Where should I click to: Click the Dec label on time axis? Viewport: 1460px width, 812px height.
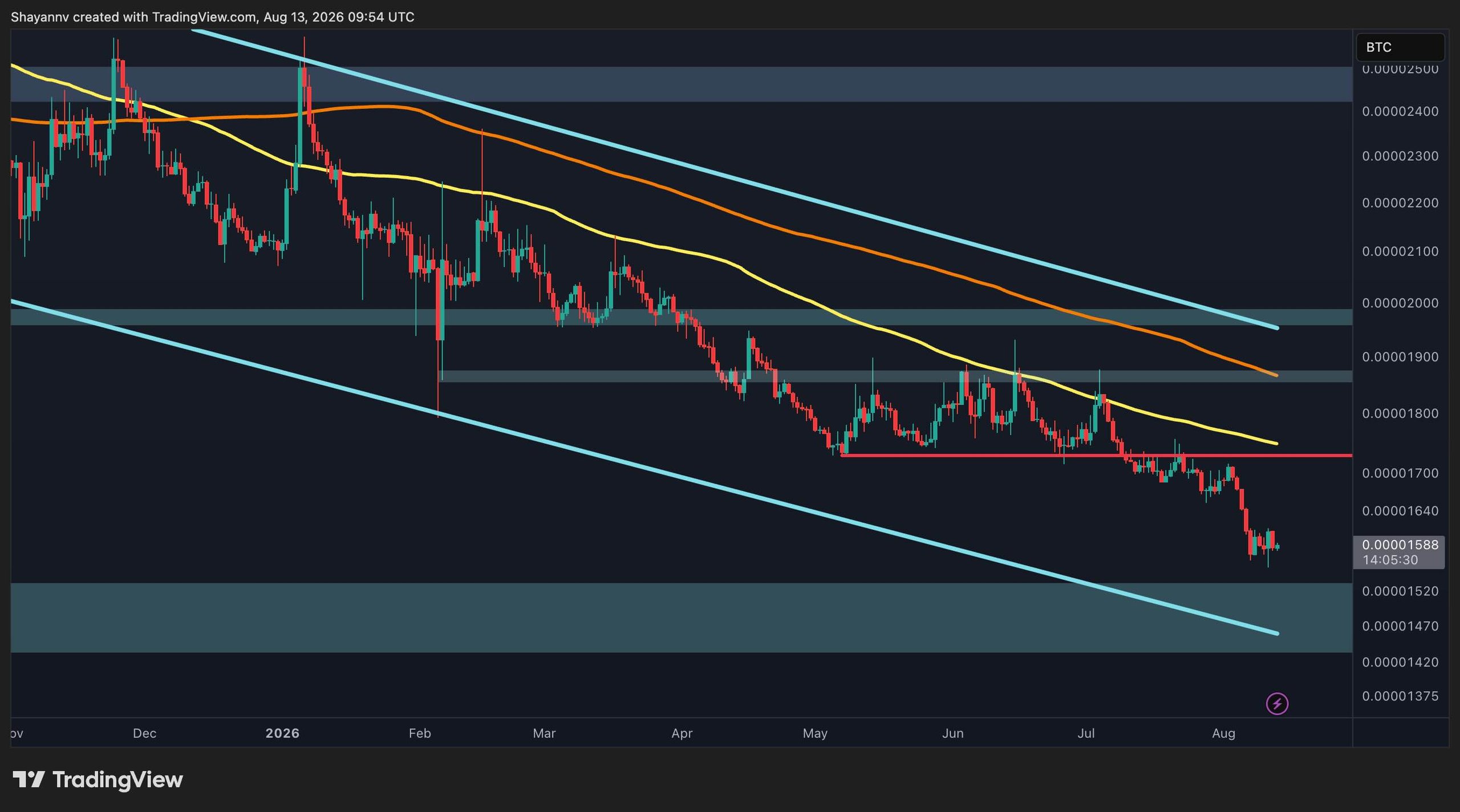point(144,733)
